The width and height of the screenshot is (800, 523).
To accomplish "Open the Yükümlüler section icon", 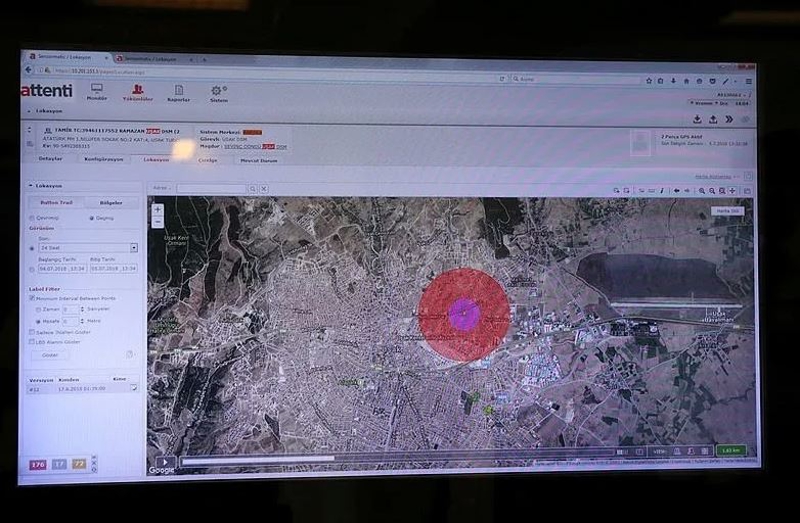I will (137, 91).
